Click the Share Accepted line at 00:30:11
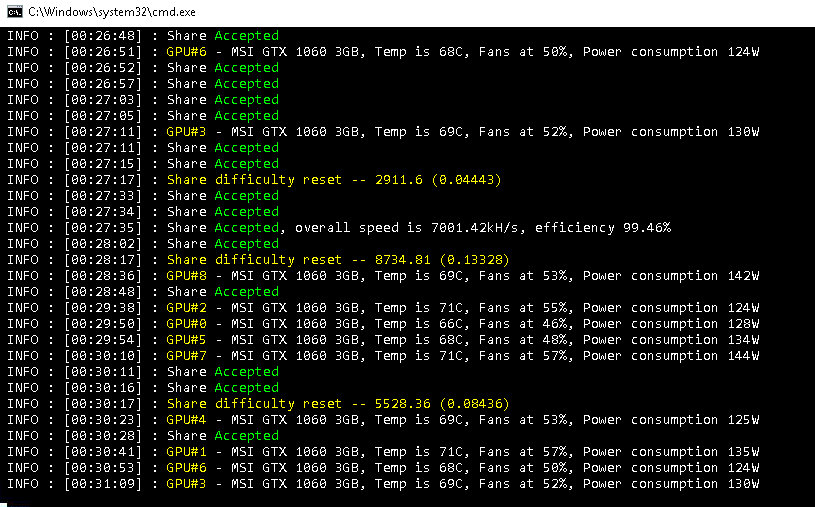 (x=143, y=372)
